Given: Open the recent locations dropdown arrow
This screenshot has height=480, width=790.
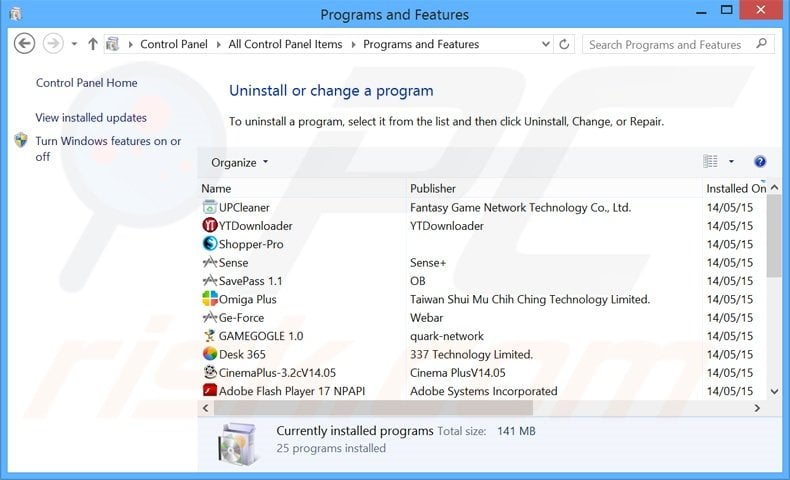Looking at the screenshot, I should pos(74,44).
